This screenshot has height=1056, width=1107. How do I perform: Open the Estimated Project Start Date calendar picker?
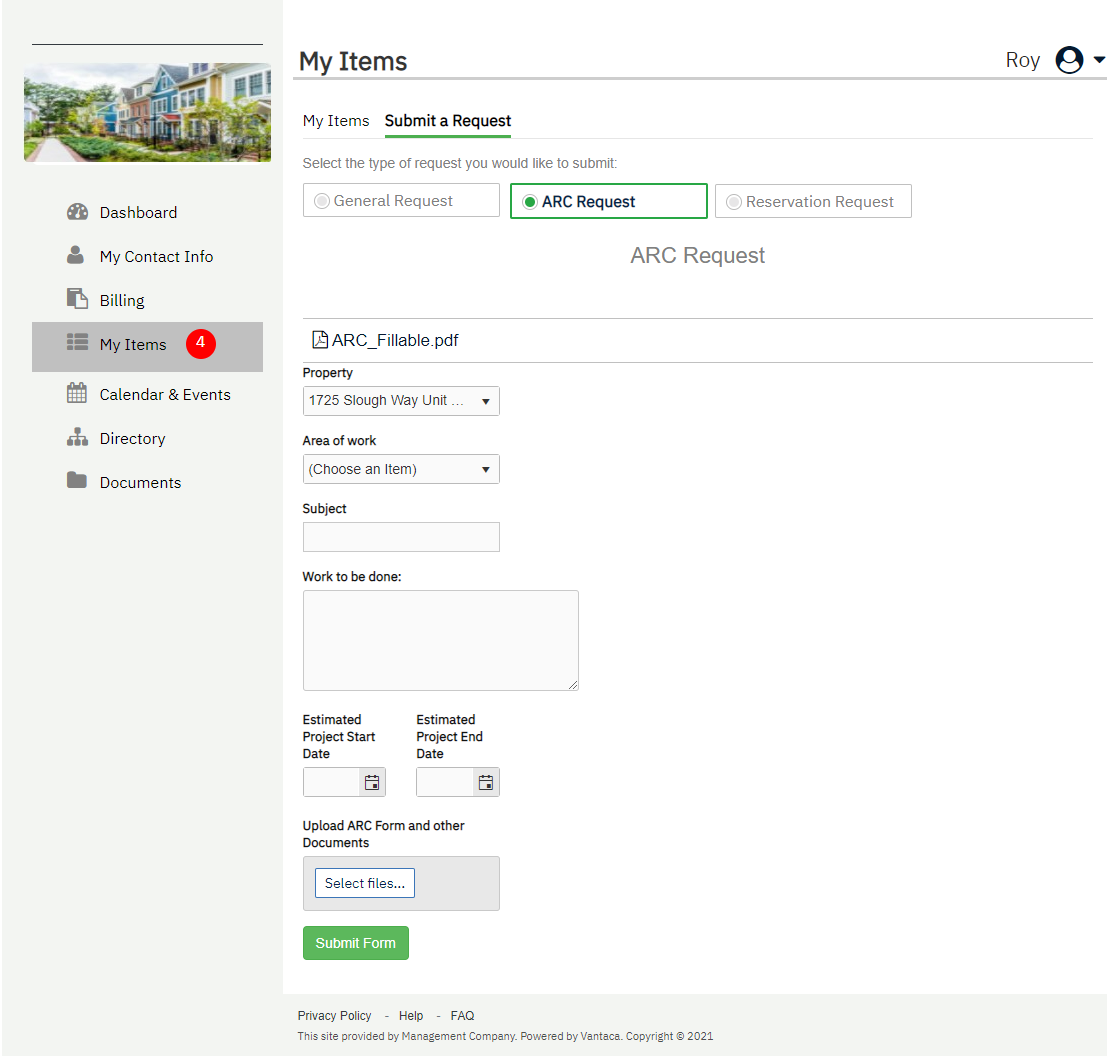pos(372,783)
